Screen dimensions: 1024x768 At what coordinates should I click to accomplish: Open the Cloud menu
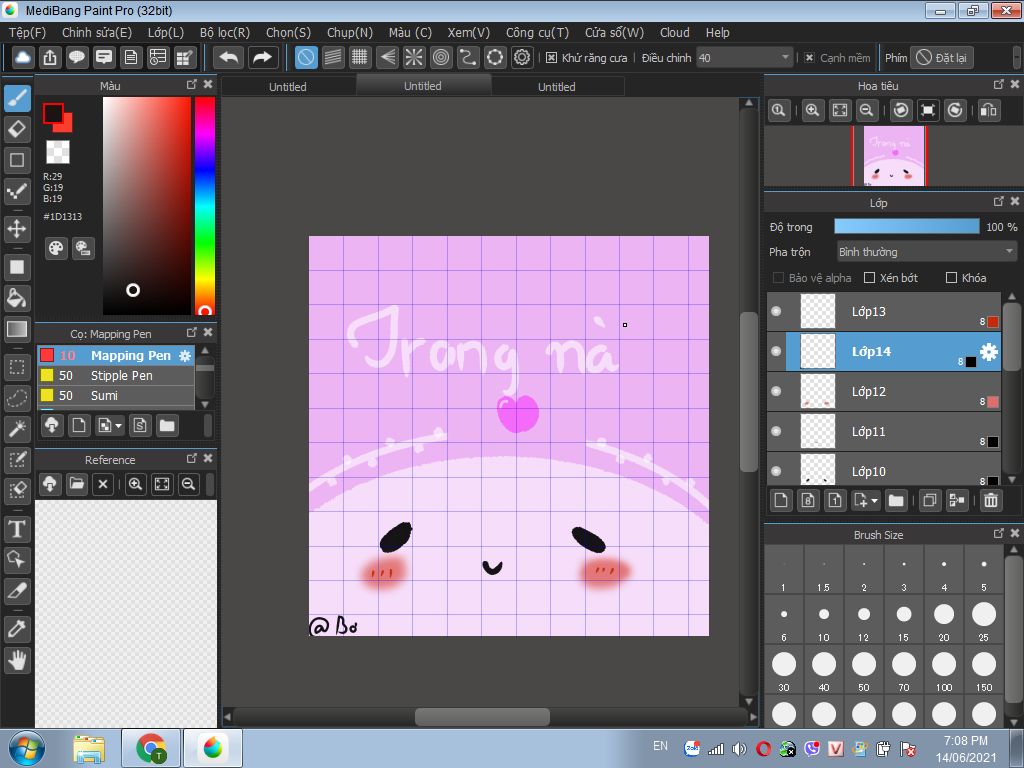coord(675,33)
